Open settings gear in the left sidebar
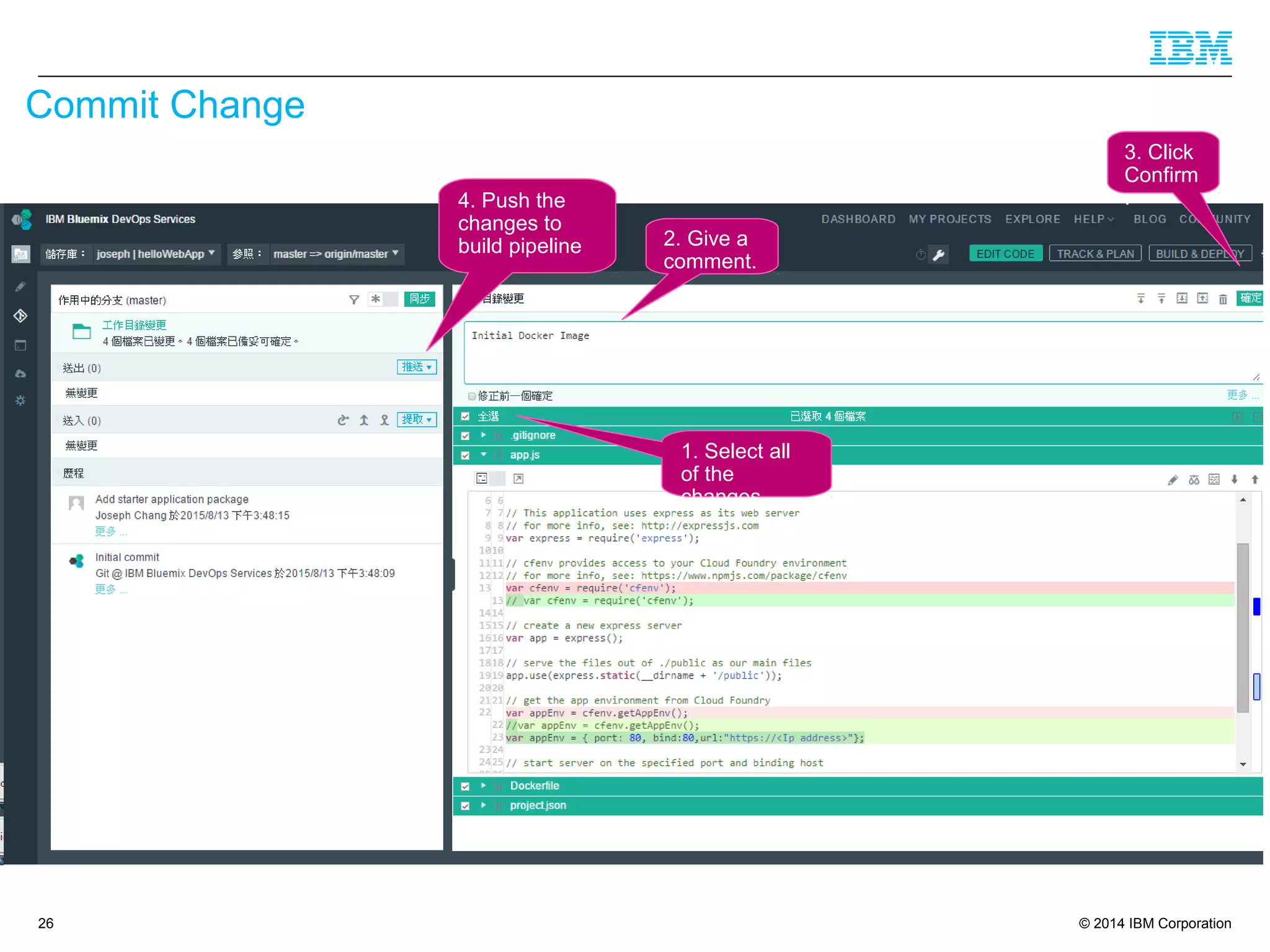 [x=20, y=401]
